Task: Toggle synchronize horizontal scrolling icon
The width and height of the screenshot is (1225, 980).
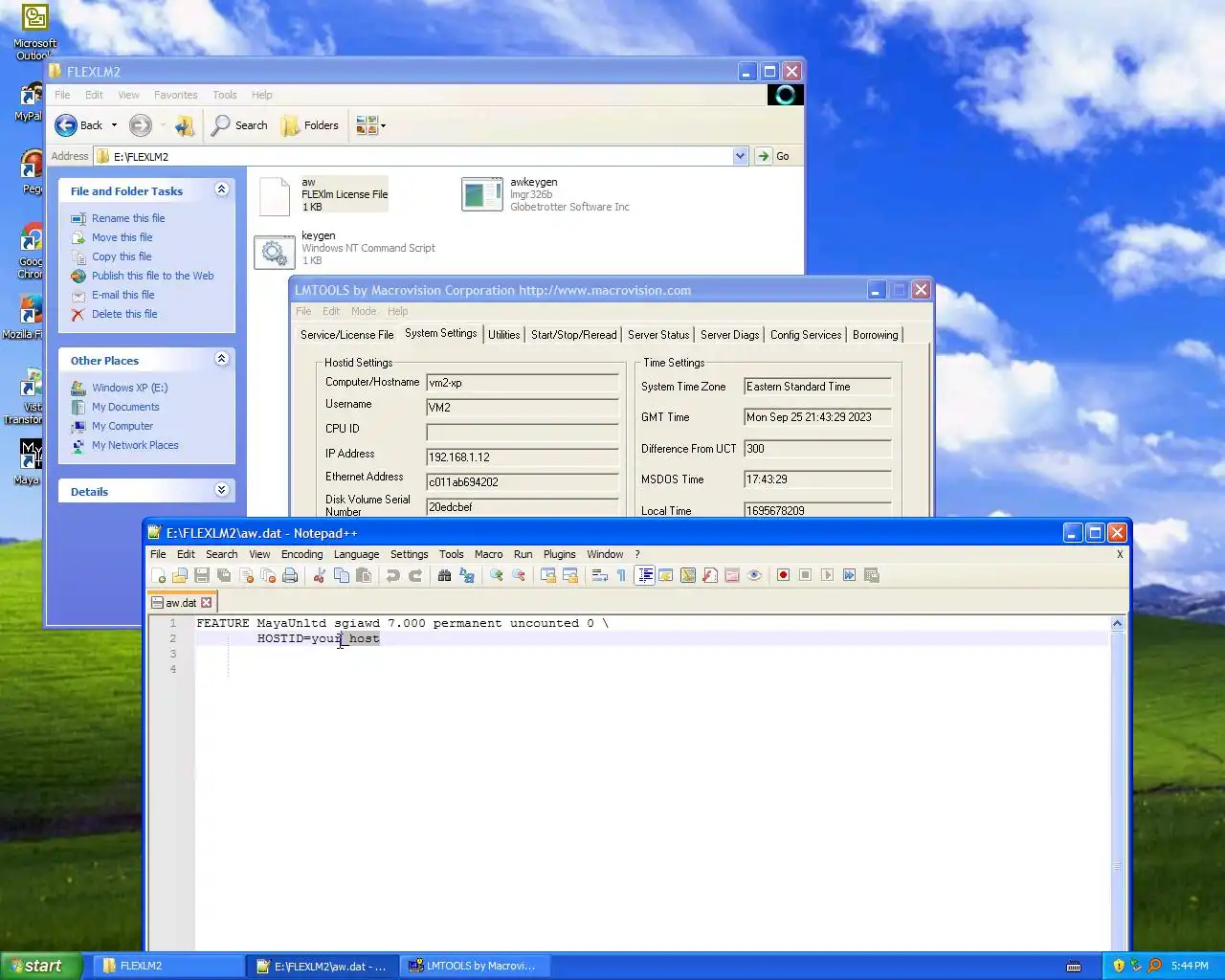Action: (x=570, y=575)
